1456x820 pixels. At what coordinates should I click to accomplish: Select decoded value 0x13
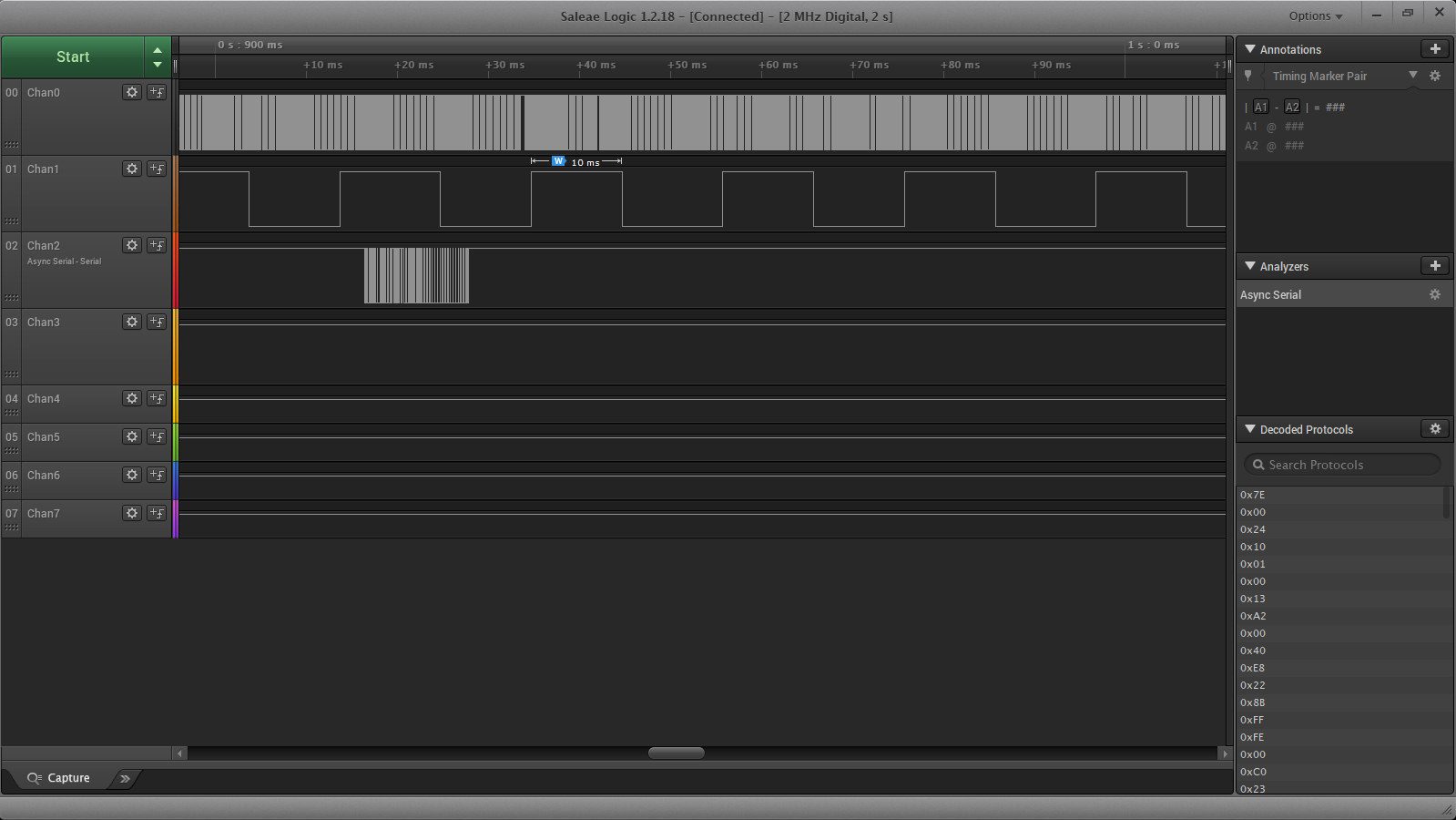coord(1252,599)
